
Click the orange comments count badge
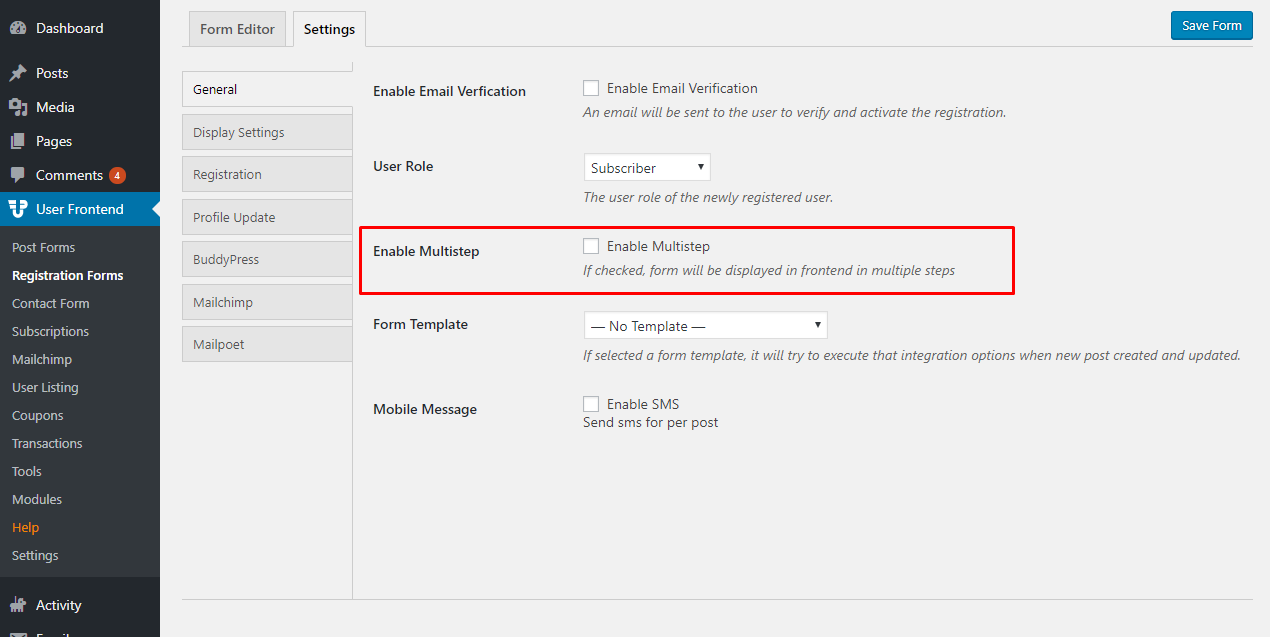click(x=117, y=175)
